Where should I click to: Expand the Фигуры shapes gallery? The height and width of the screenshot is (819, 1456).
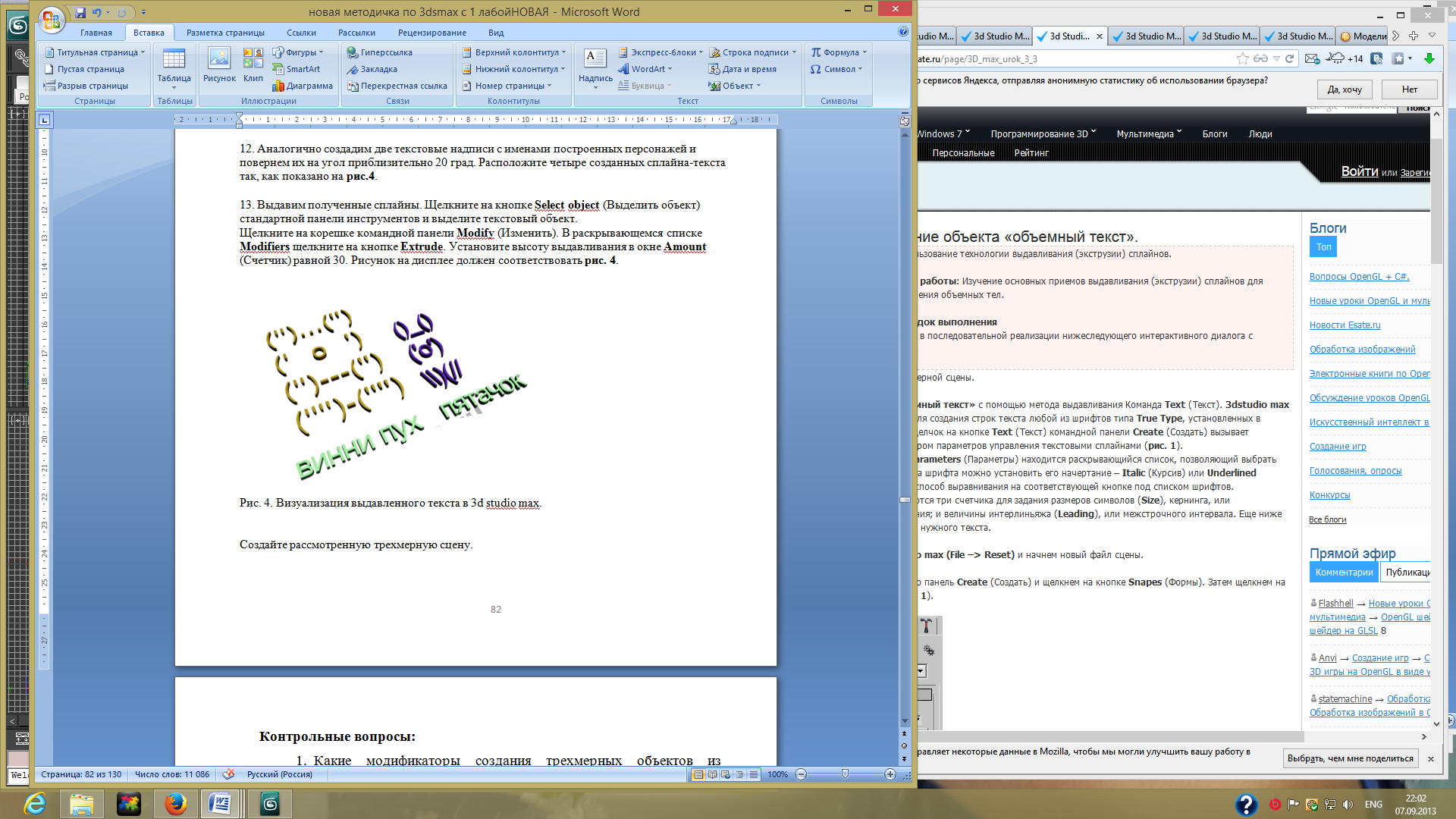(x=298, y=52)
